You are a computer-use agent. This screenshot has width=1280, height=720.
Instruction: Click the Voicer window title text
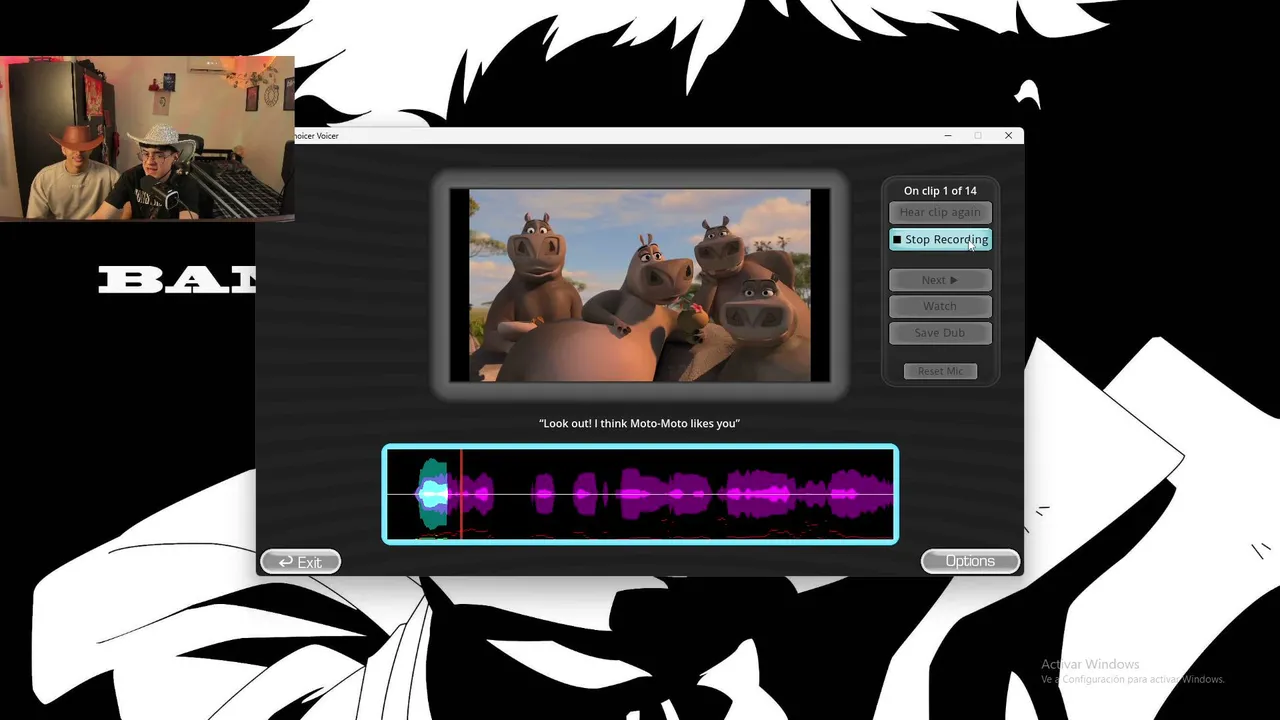(x=316, y=136)
